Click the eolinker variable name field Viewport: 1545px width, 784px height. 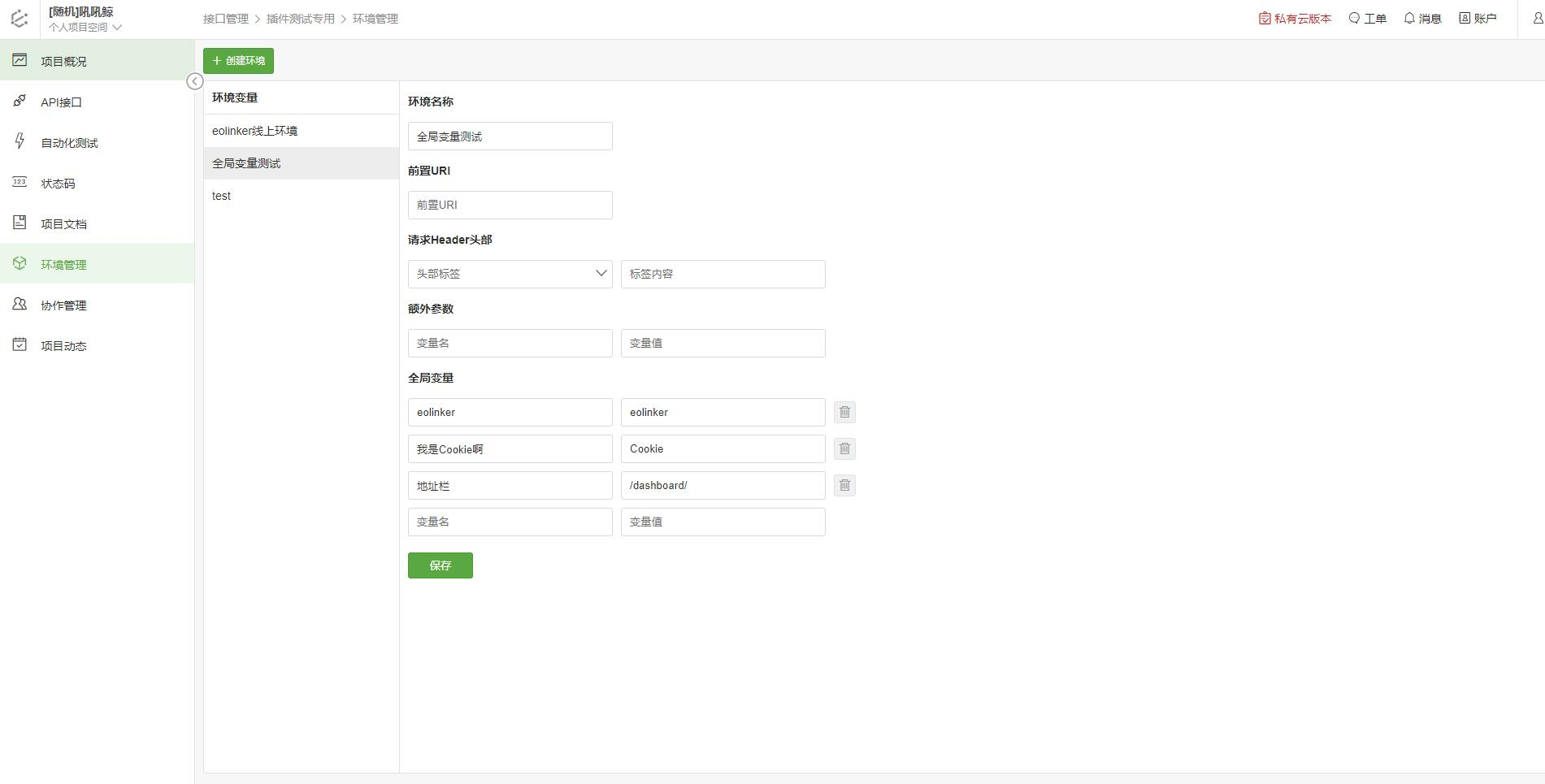click(510, 412)
